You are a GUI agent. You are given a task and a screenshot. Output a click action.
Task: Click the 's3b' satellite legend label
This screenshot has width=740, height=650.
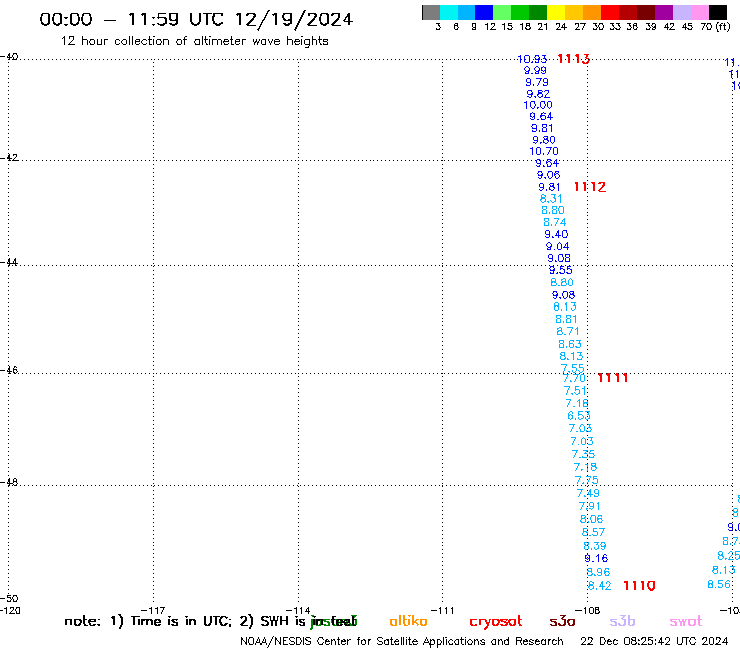tap(622, 621)
